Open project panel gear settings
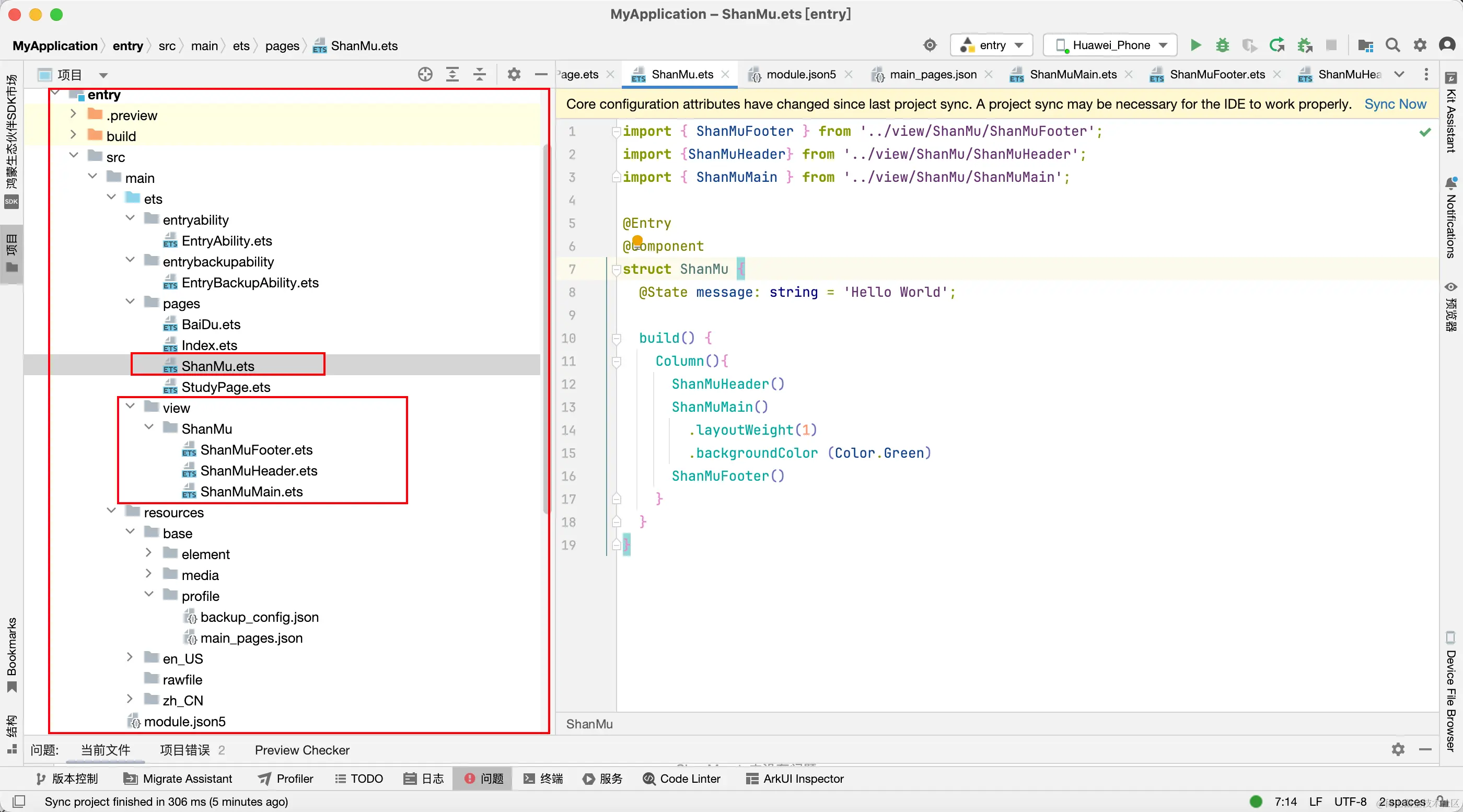1463x812 pixels. coord(514,74)
